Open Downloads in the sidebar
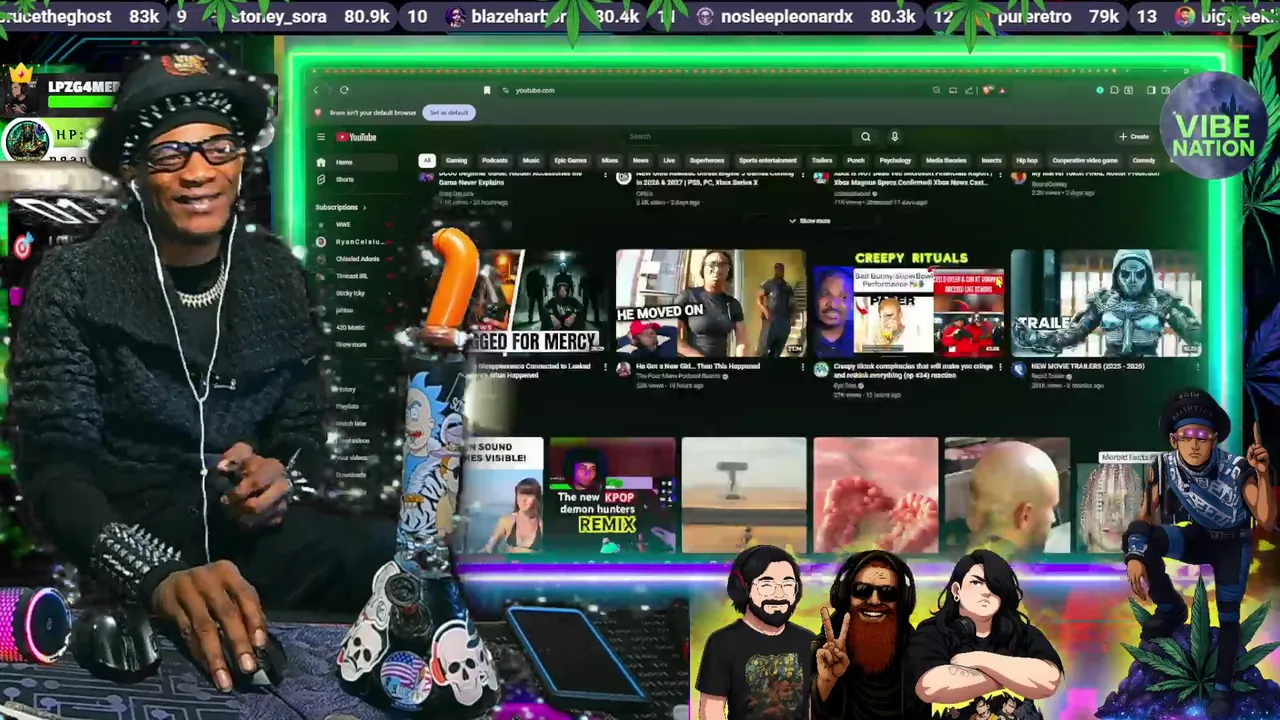The image size is (1280, 720). 351,474
